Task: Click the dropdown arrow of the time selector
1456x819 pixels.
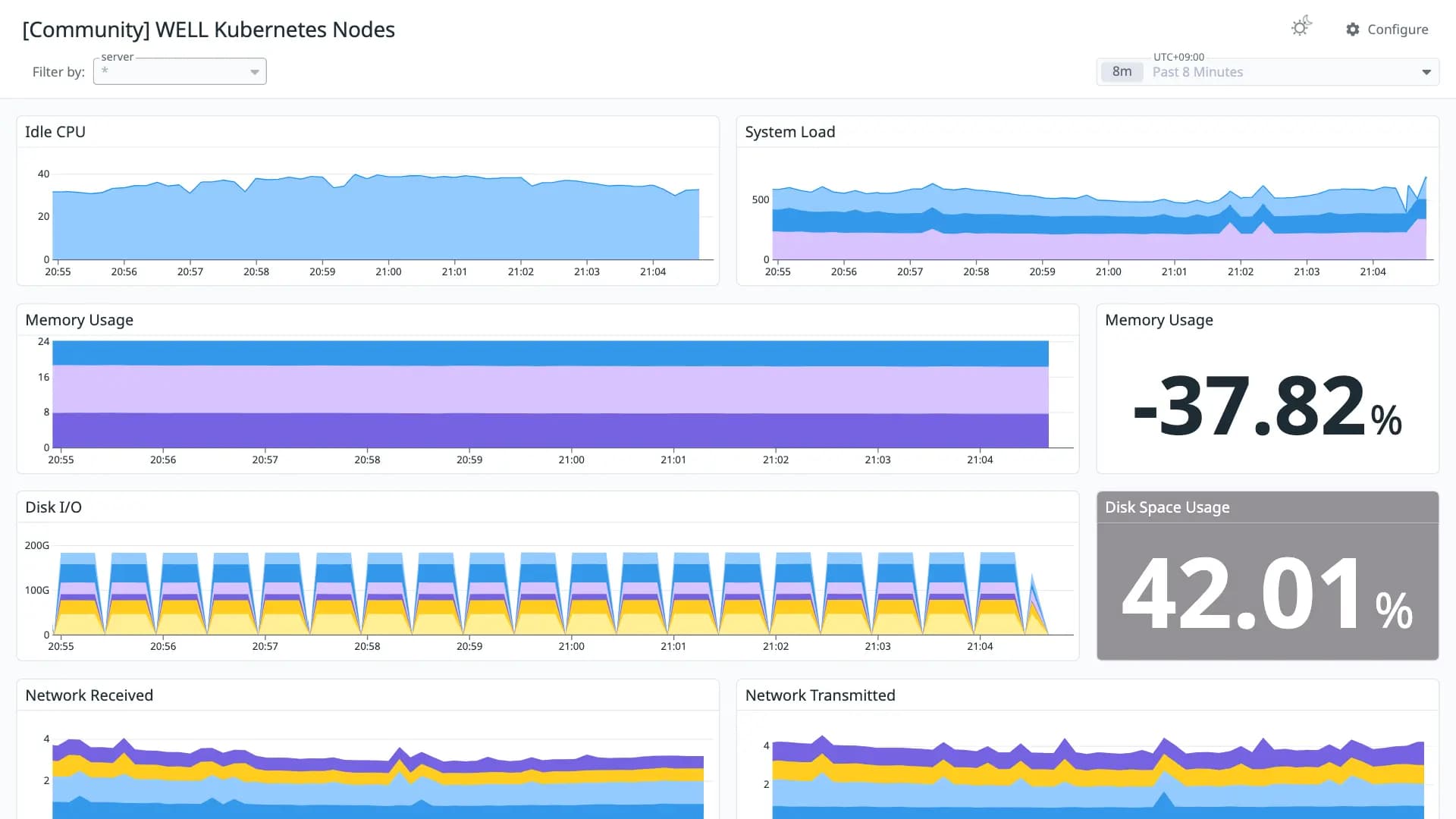Action: [x=1426, y=72]
